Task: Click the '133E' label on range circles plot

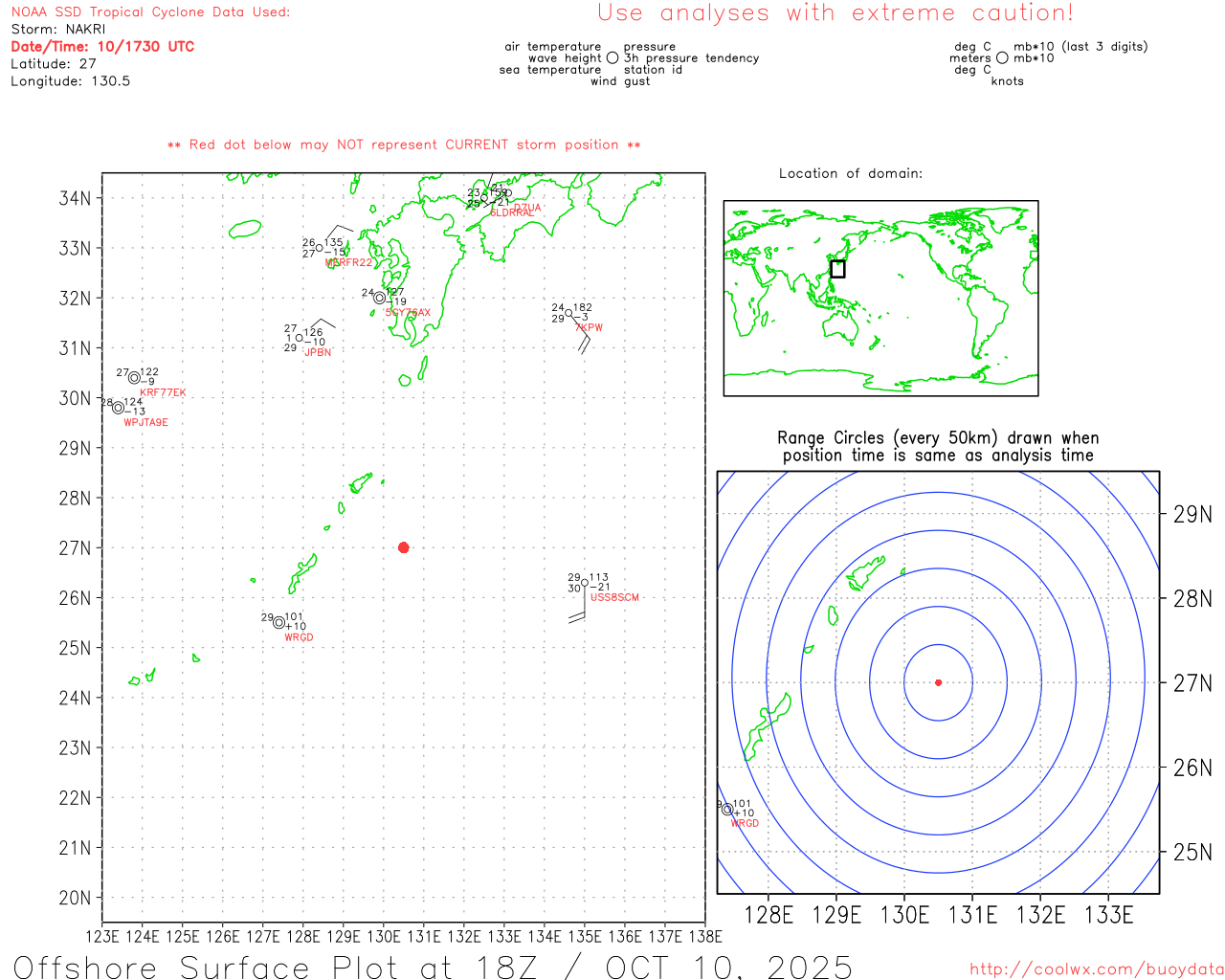Action: [1108, 915]
